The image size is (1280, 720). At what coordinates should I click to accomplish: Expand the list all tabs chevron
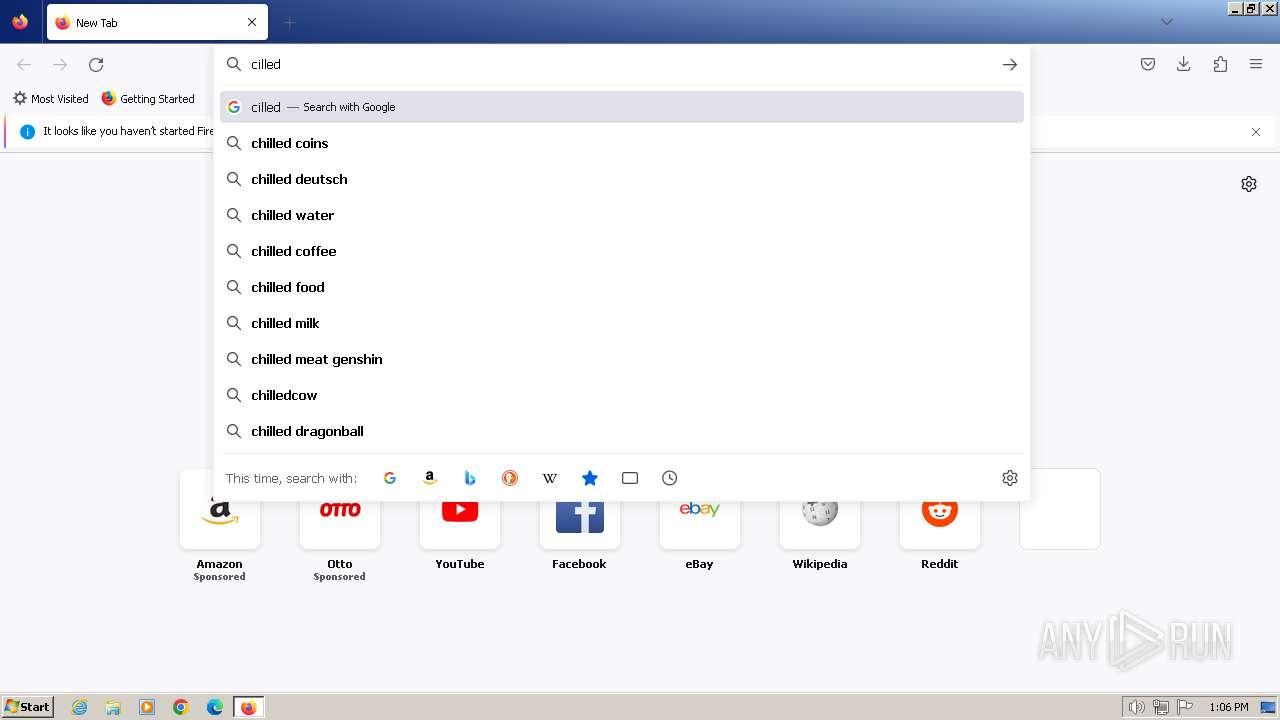point(1166,22)
